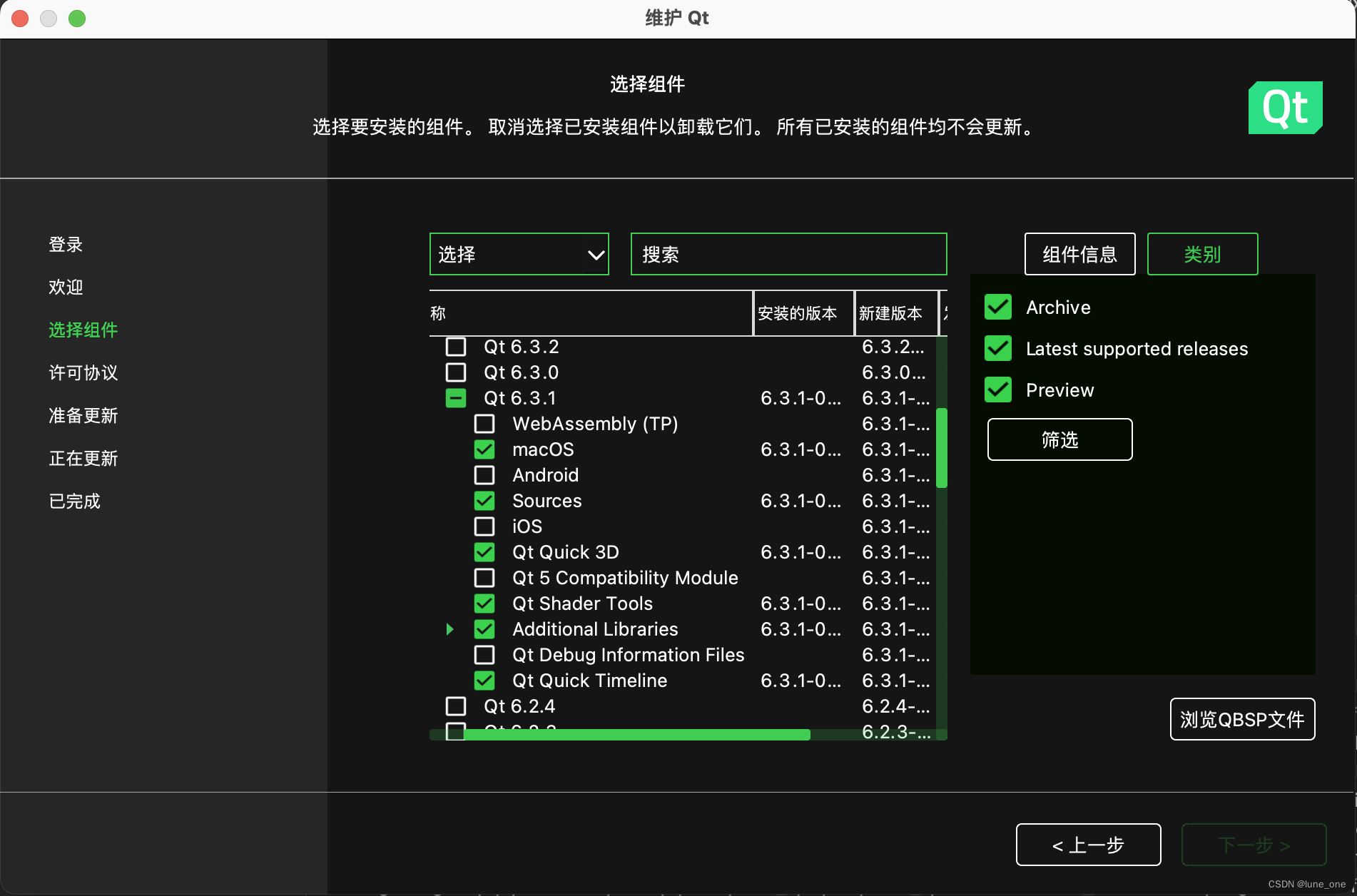
Task: Click the 筛选 button
Action: pos(1059,439)
